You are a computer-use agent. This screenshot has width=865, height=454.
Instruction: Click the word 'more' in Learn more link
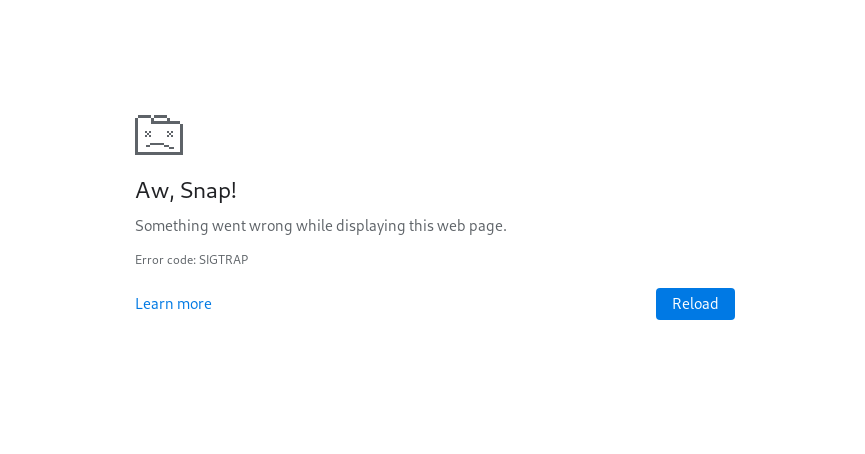pyautogui.click(x=194, y=304)
